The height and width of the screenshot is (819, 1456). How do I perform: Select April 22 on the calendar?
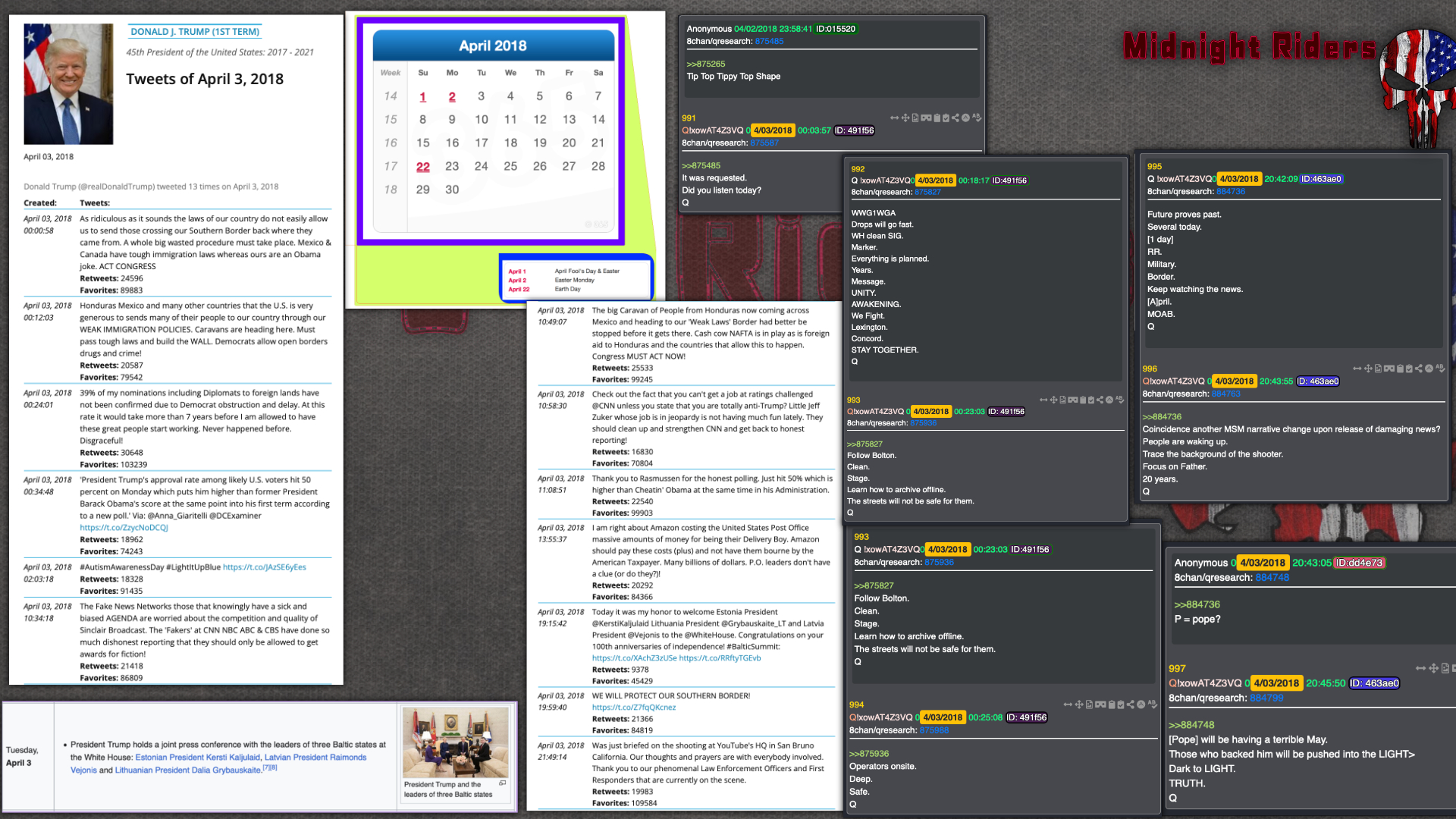click(x=422, y=167)
